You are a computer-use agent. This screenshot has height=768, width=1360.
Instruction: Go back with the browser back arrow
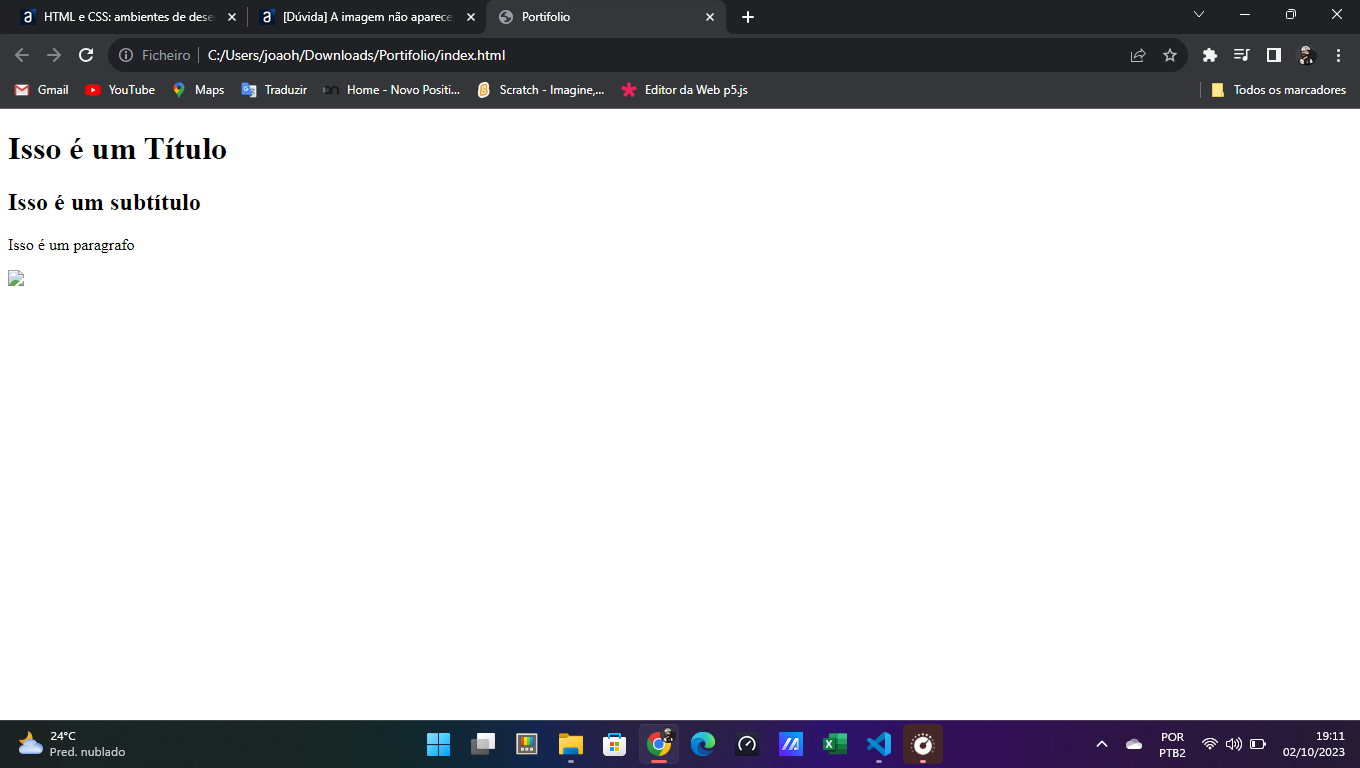pos(22,55)
